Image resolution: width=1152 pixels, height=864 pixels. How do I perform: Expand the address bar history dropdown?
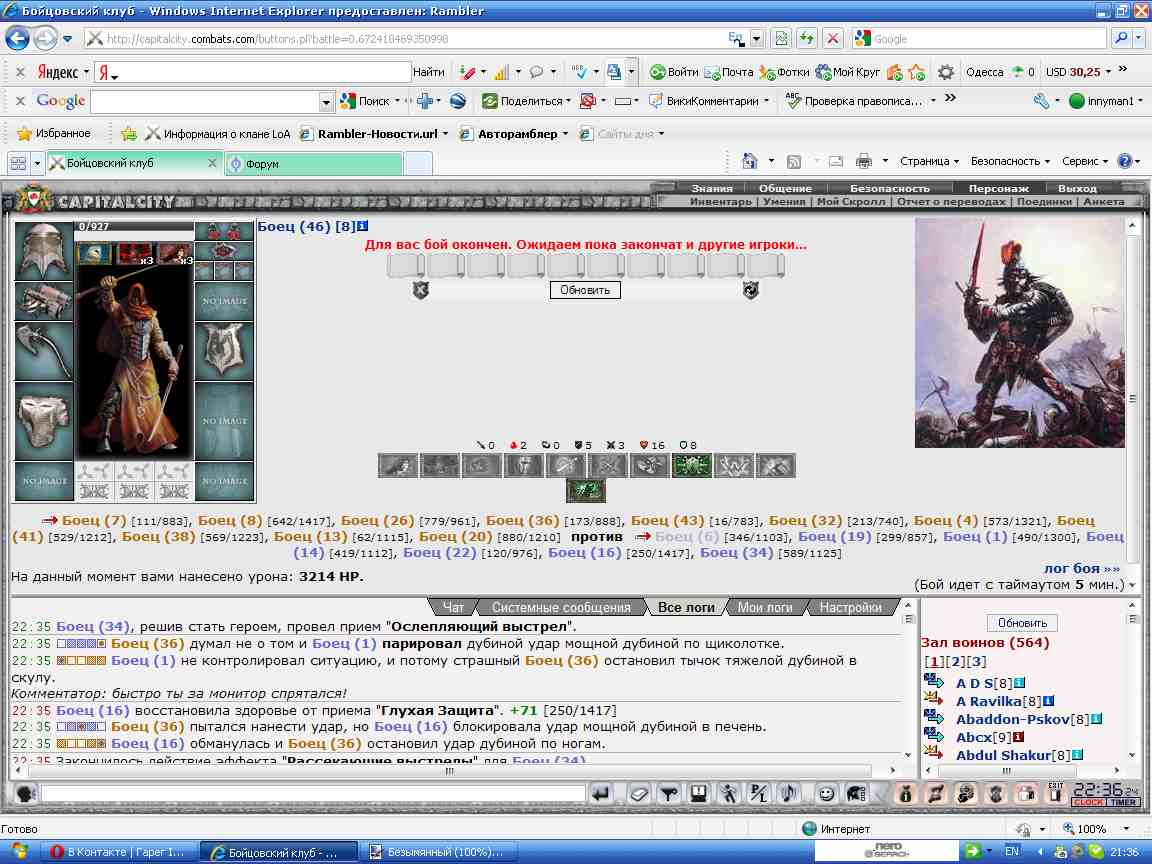(757, 38)
